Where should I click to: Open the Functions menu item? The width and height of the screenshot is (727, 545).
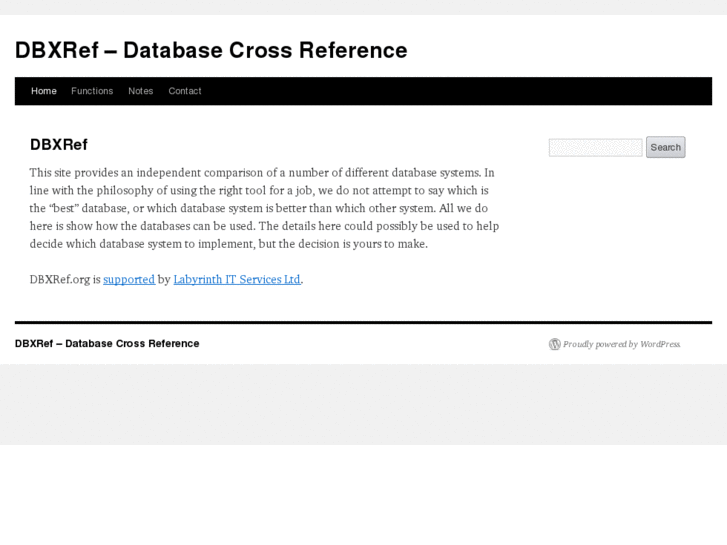(92, 91)
